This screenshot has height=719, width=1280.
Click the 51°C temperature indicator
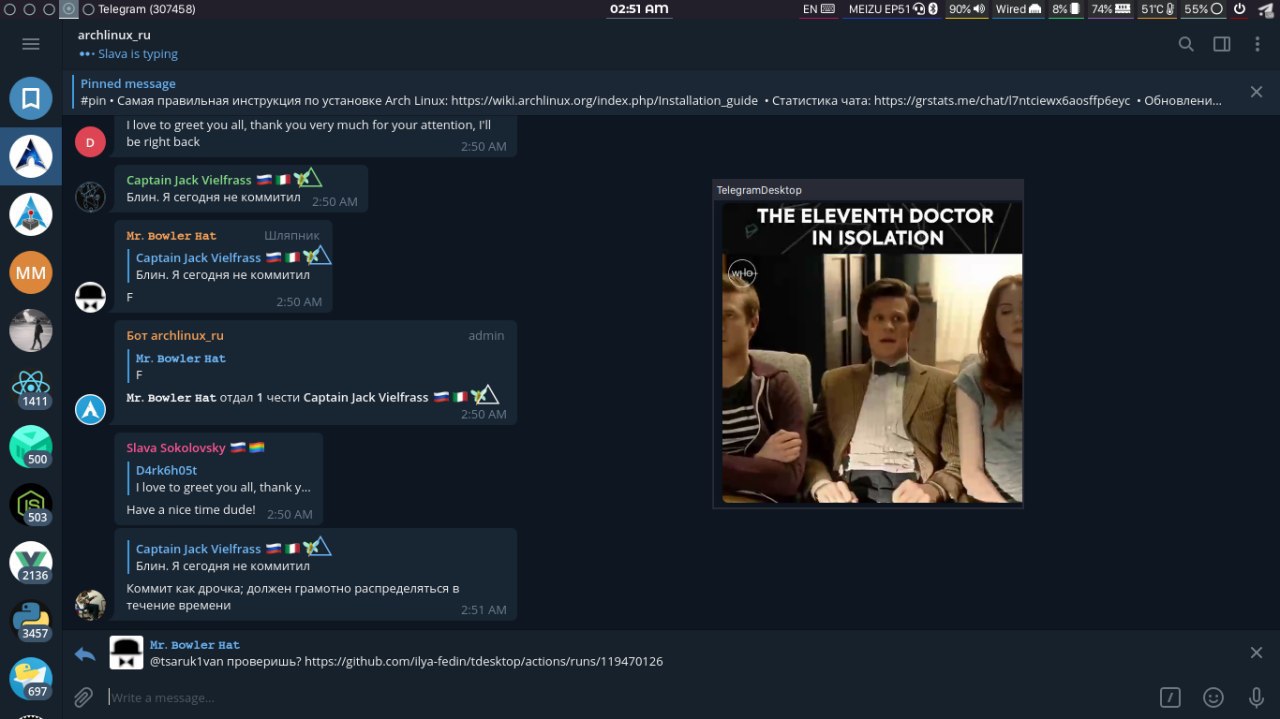(1158, 9)
